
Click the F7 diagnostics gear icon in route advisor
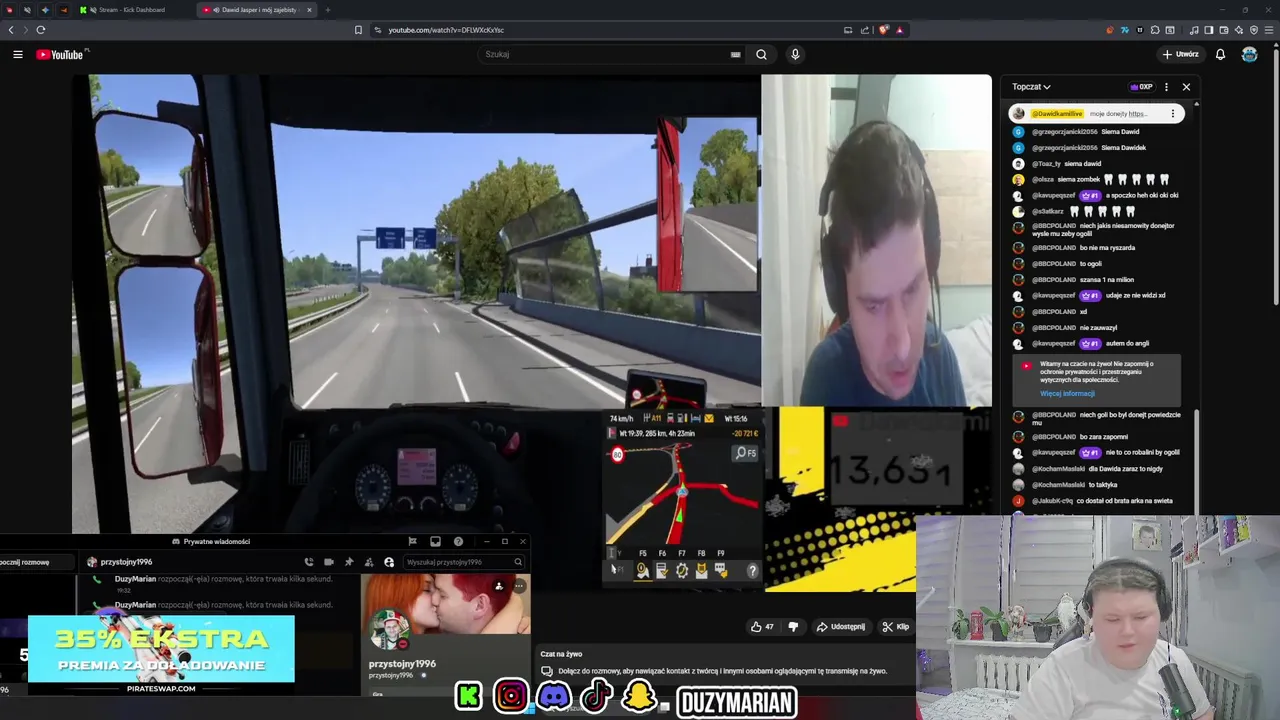(x=681, y=570)
